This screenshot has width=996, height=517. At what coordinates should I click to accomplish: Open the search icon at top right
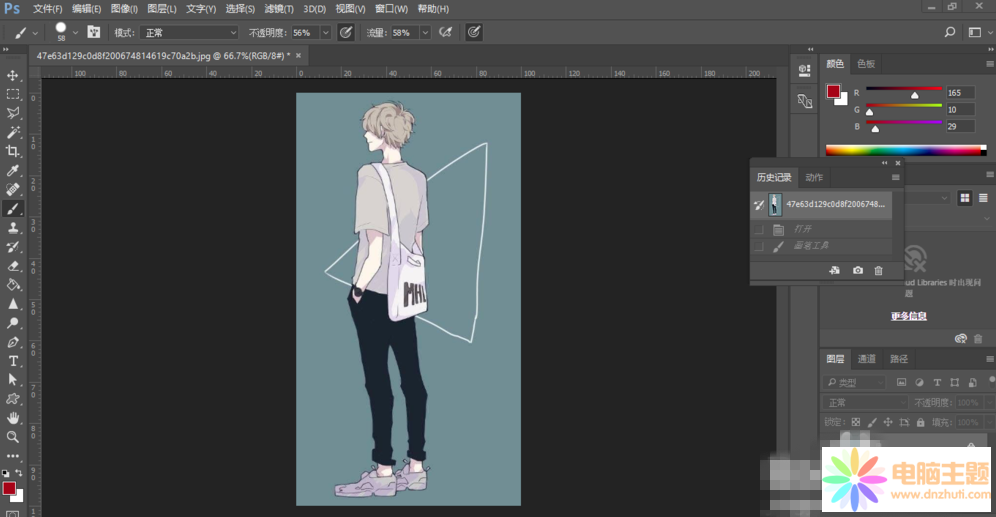click(x=950, y=32)
